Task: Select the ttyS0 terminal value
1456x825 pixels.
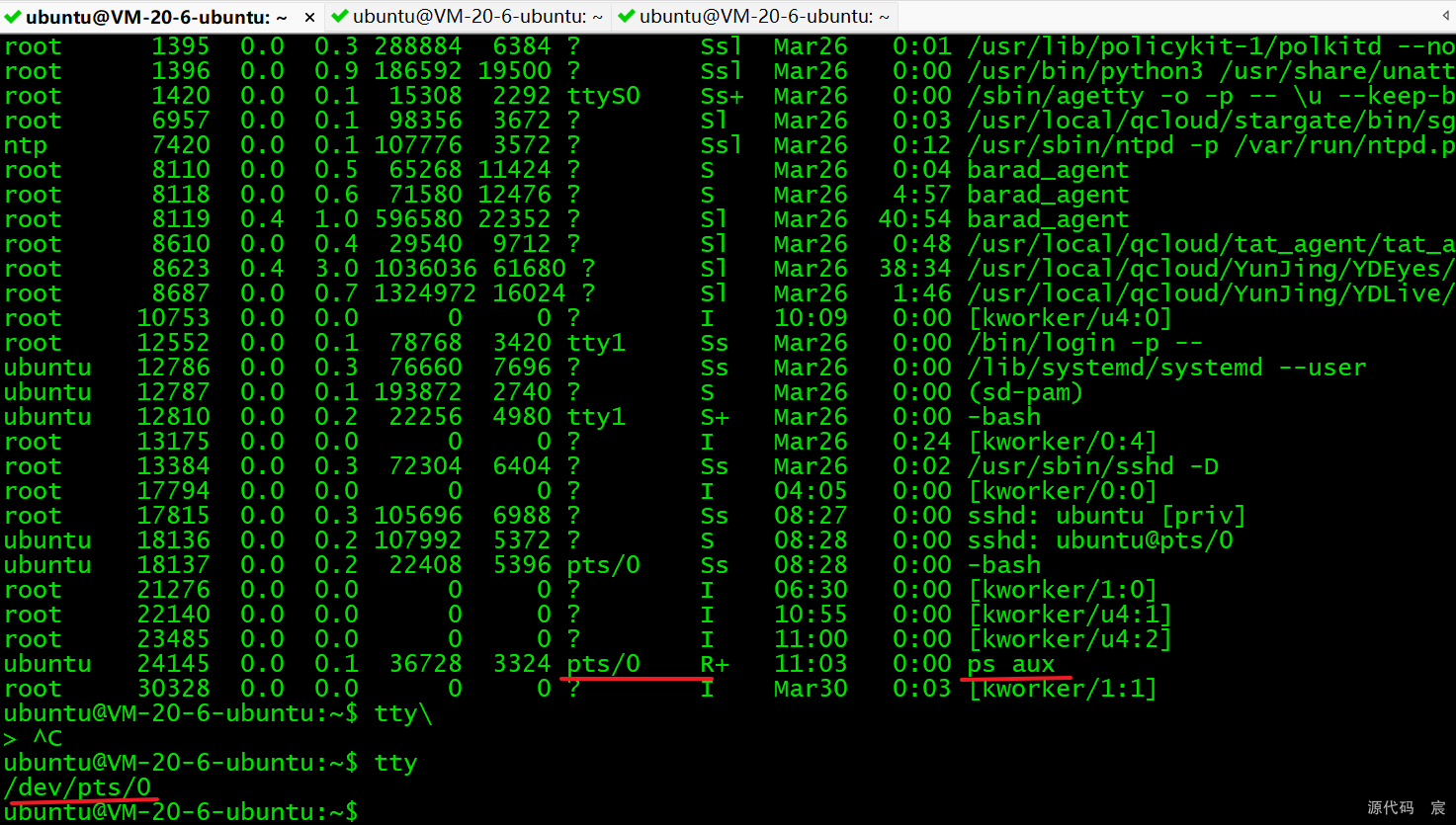Action: click(604, 96)
